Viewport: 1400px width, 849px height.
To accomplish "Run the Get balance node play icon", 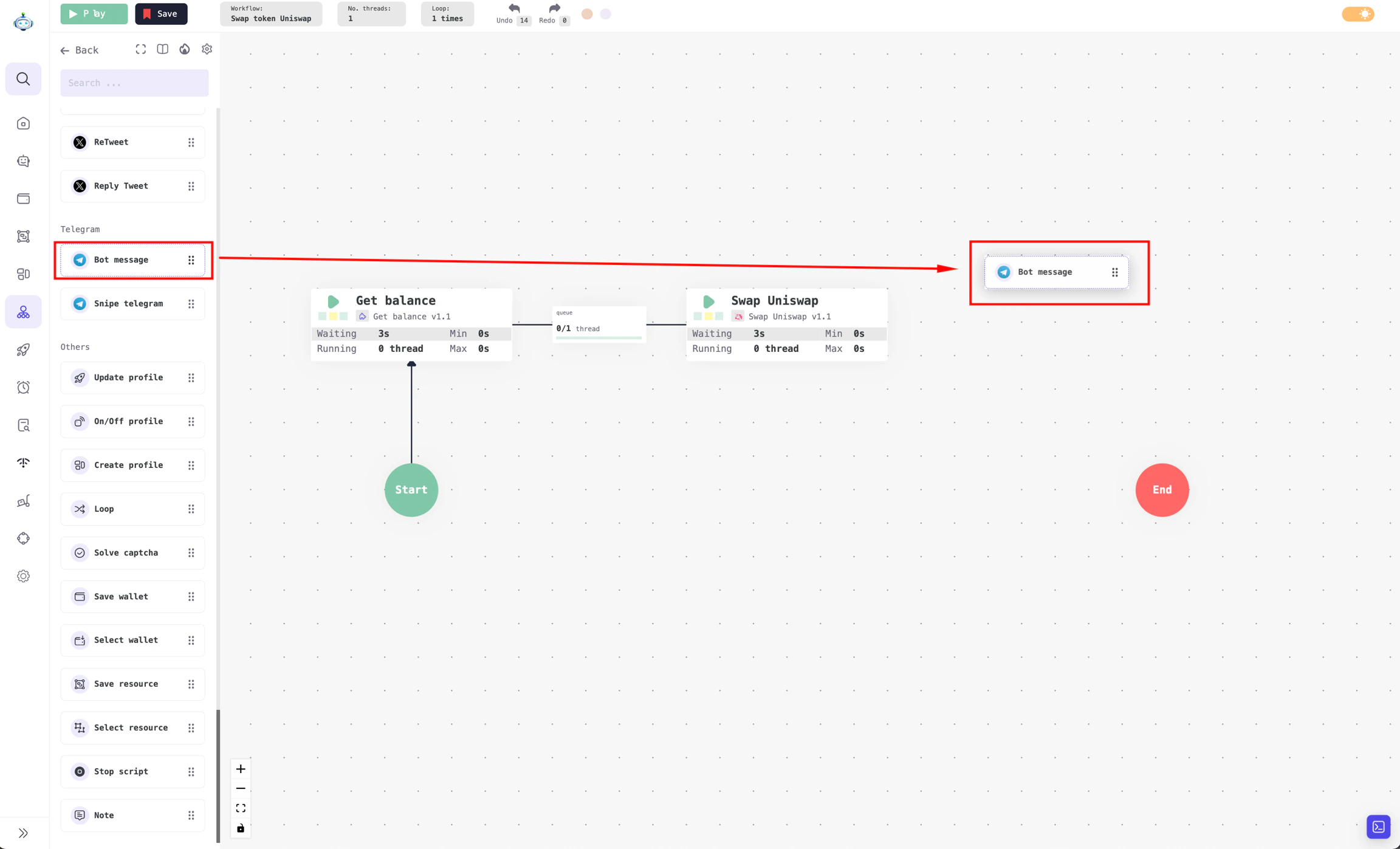I will [x=333, y=301].
